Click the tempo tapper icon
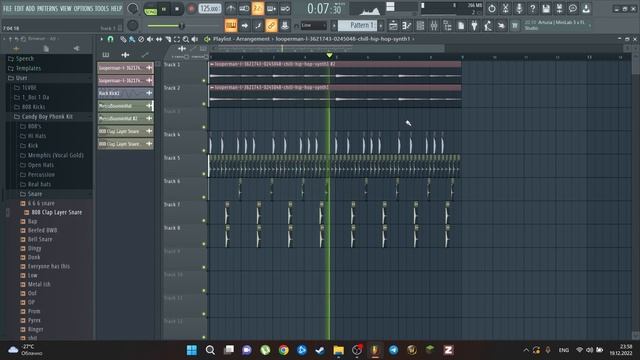 (x=488, y=26)
